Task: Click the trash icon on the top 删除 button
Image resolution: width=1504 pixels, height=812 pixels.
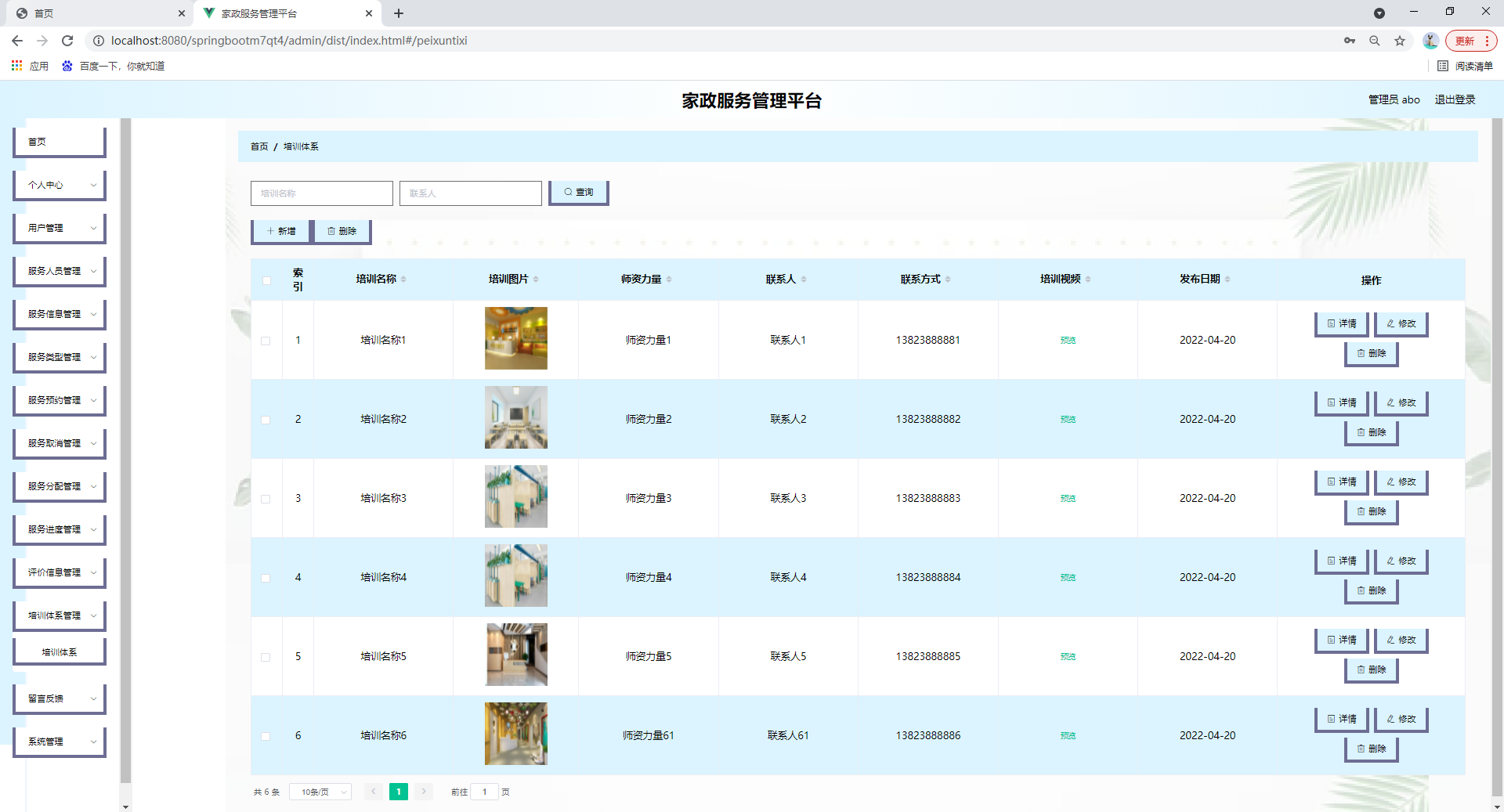Action: pos(332,230)
